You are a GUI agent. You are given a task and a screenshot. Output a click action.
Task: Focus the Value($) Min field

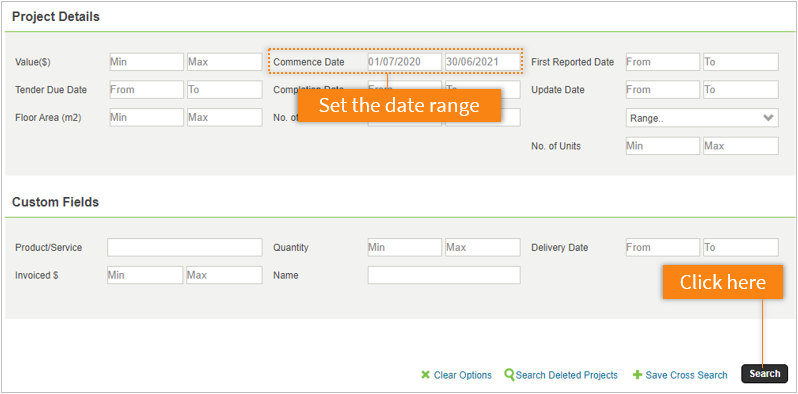(147, 62)
